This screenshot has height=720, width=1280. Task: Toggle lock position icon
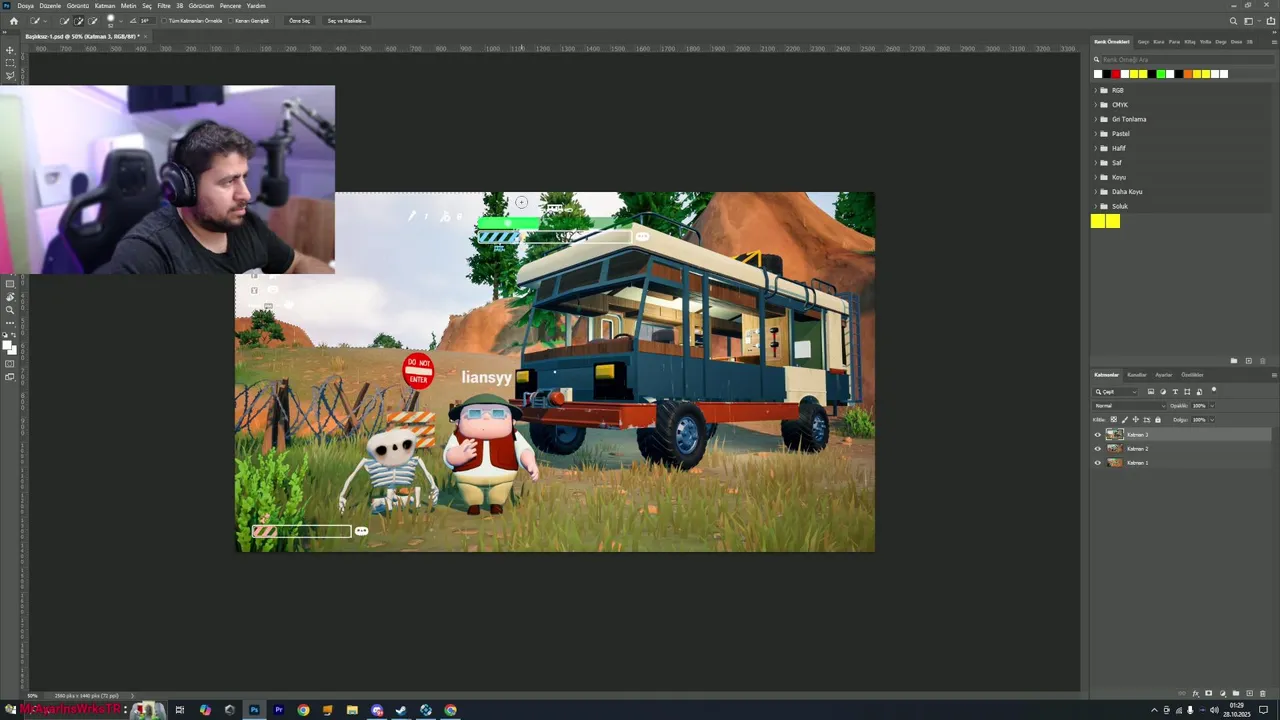pos(1136,420)
